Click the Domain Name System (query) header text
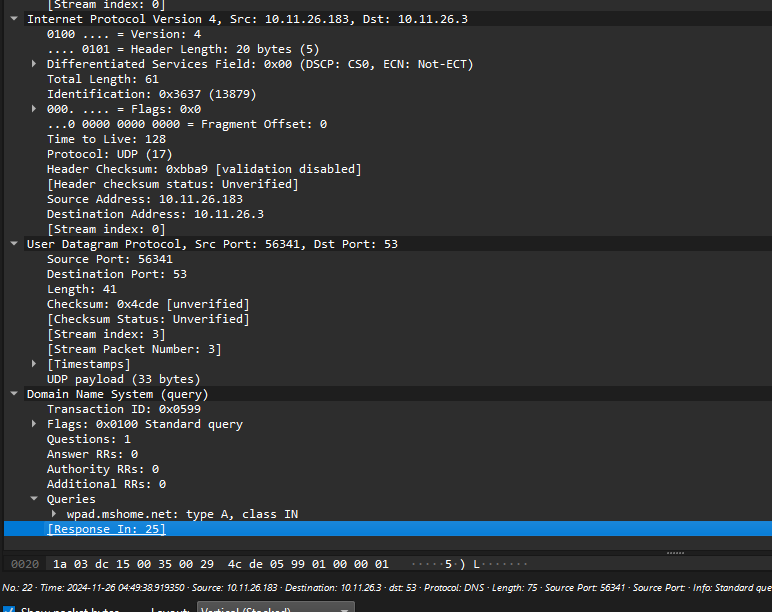This screenshot has width=772, height=612. (118, 394)
